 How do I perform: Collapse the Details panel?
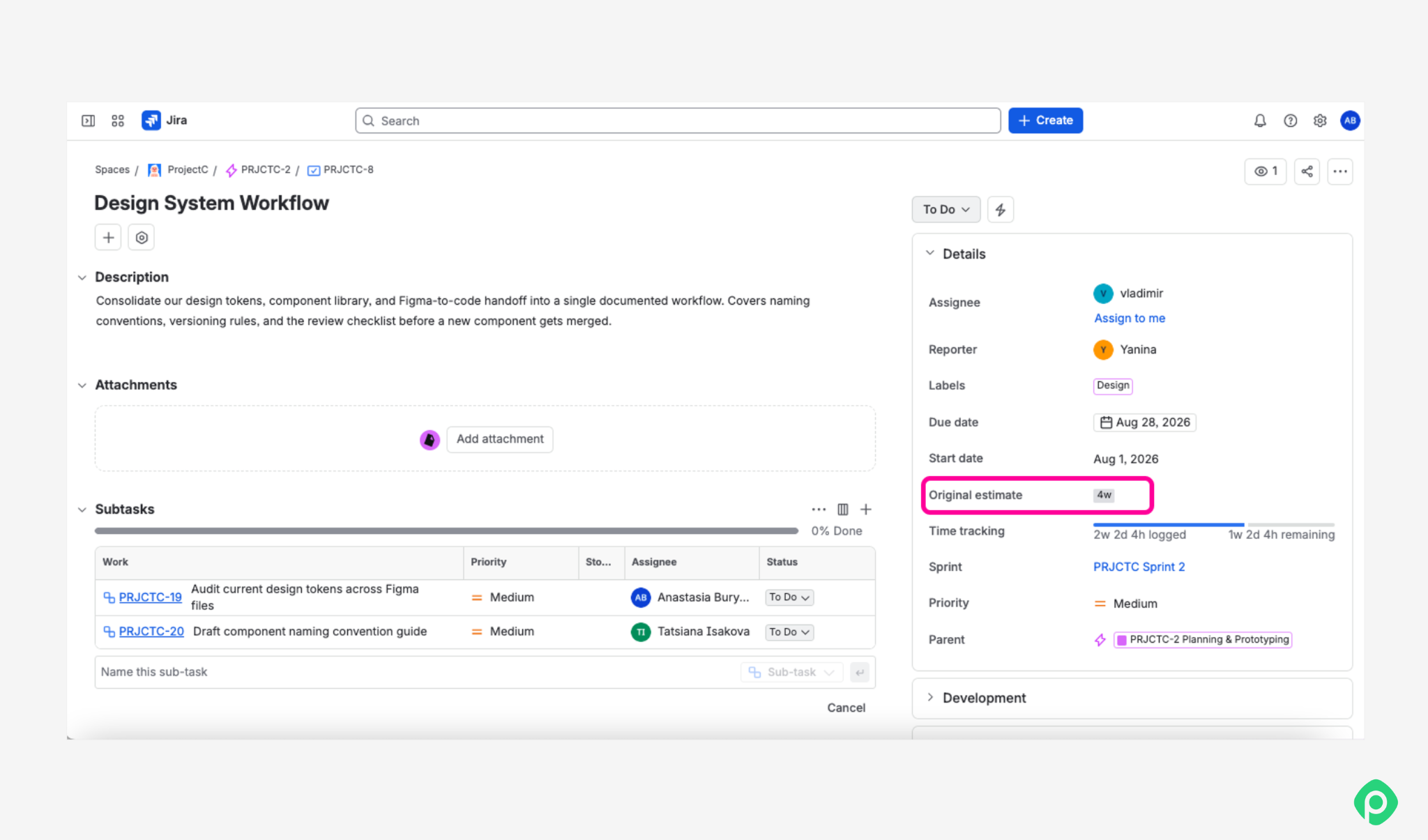point(929,253)
